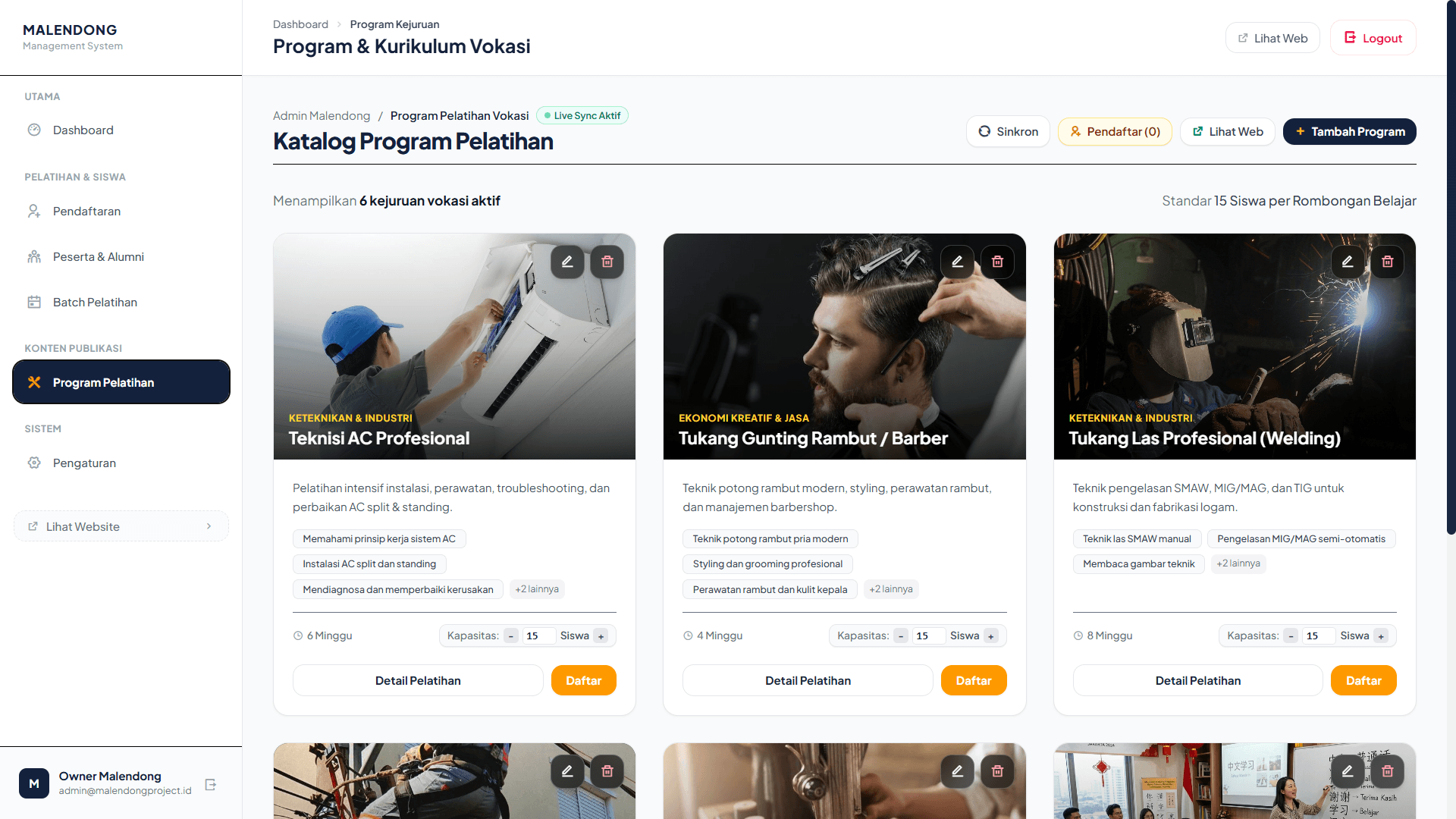Open Pengaturan settings page

pos(121,463)
